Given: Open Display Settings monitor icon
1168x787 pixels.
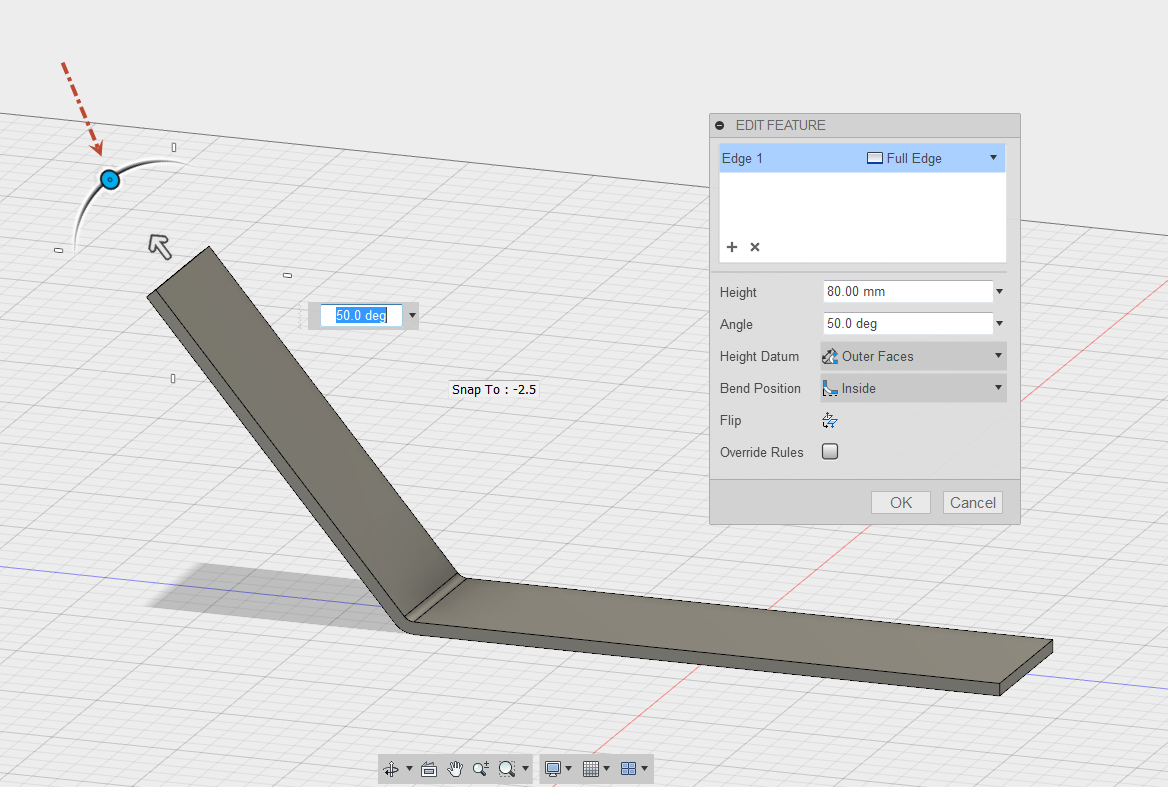Looking at the screenshot, I should coord(552,769).
